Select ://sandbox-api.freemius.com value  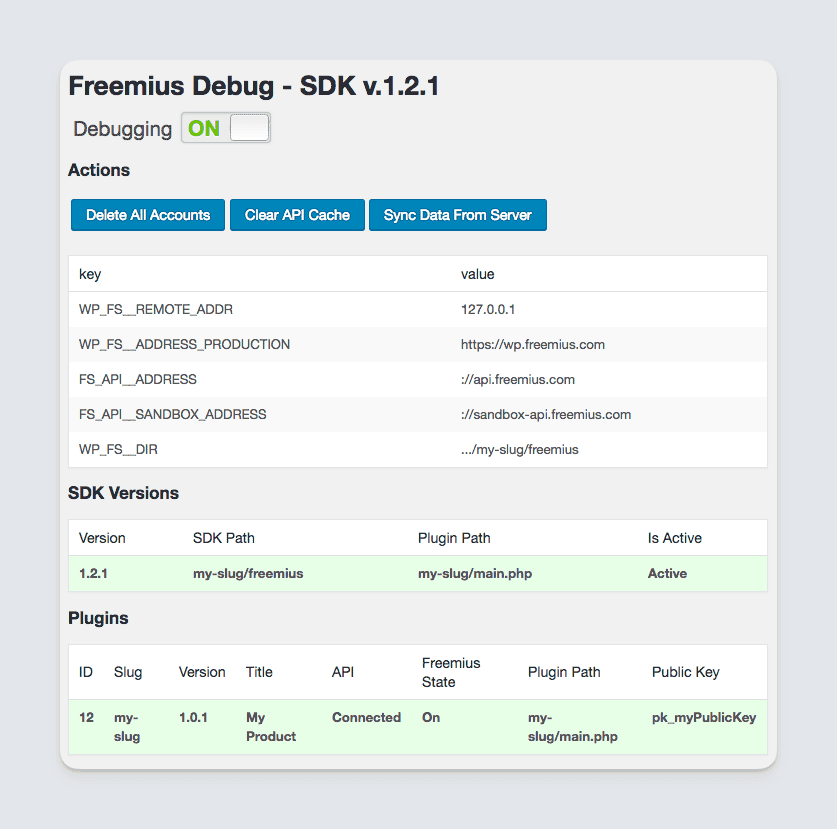click(546, 414)
